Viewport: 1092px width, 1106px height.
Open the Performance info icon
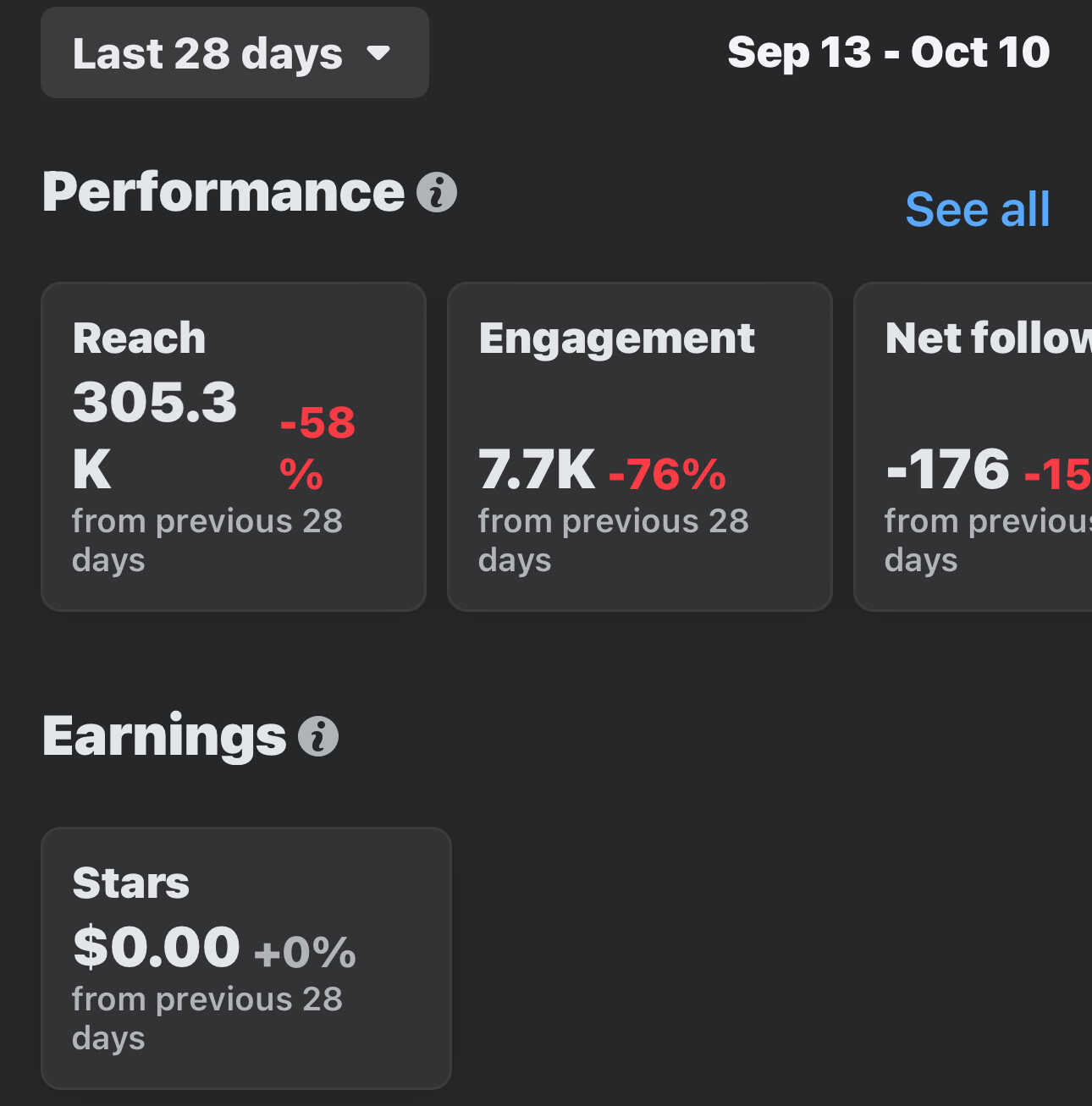[x=437, y=192]
